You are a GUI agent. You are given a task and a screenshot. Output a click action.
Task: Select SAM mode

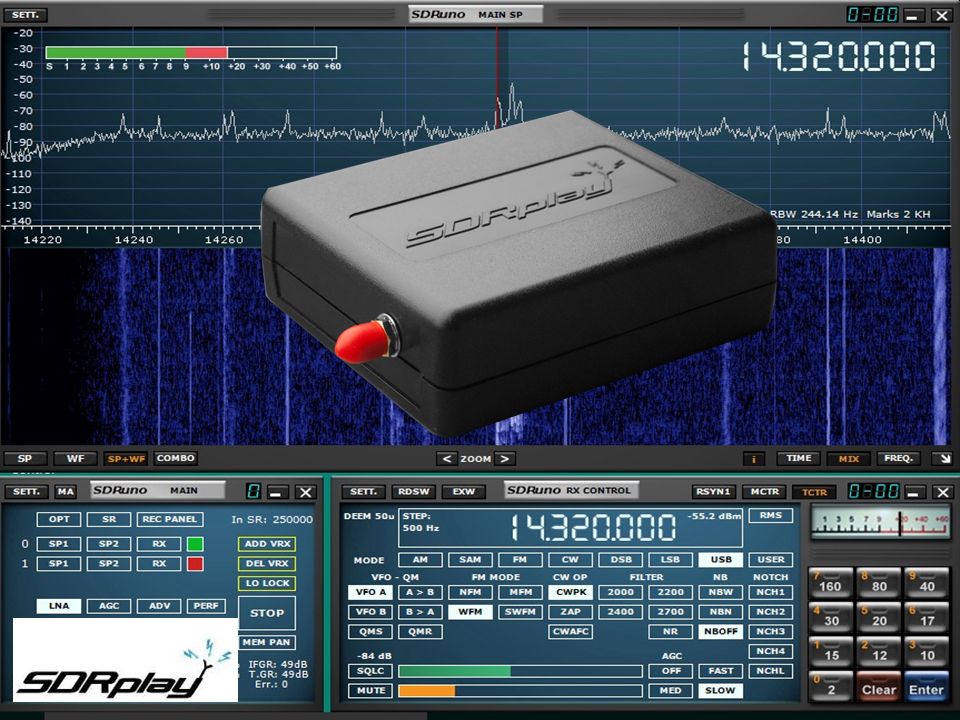(x=470, y=560)
